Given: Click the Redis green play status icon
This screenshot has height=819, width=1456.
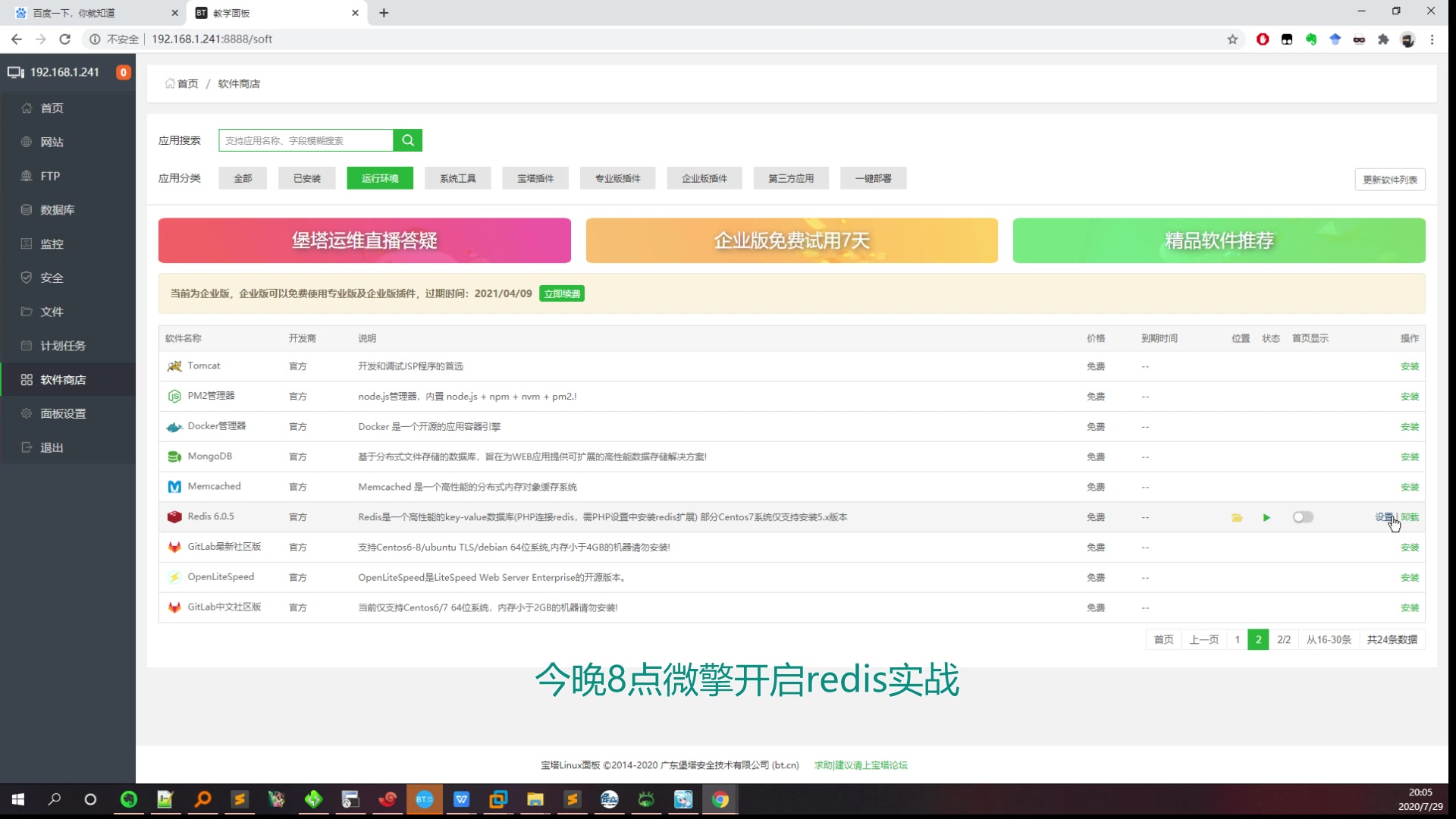Looking at the screenshot, I should (x=1266, y=517).
